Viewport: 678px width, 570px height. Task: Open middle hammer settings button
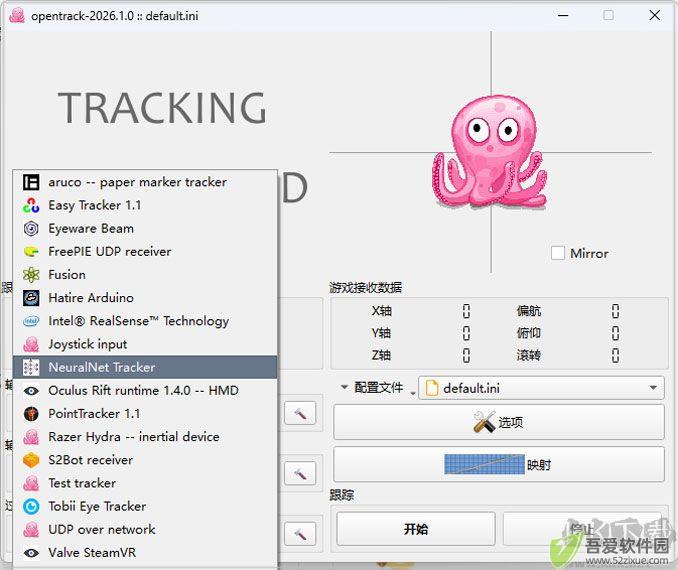[300, 474]
